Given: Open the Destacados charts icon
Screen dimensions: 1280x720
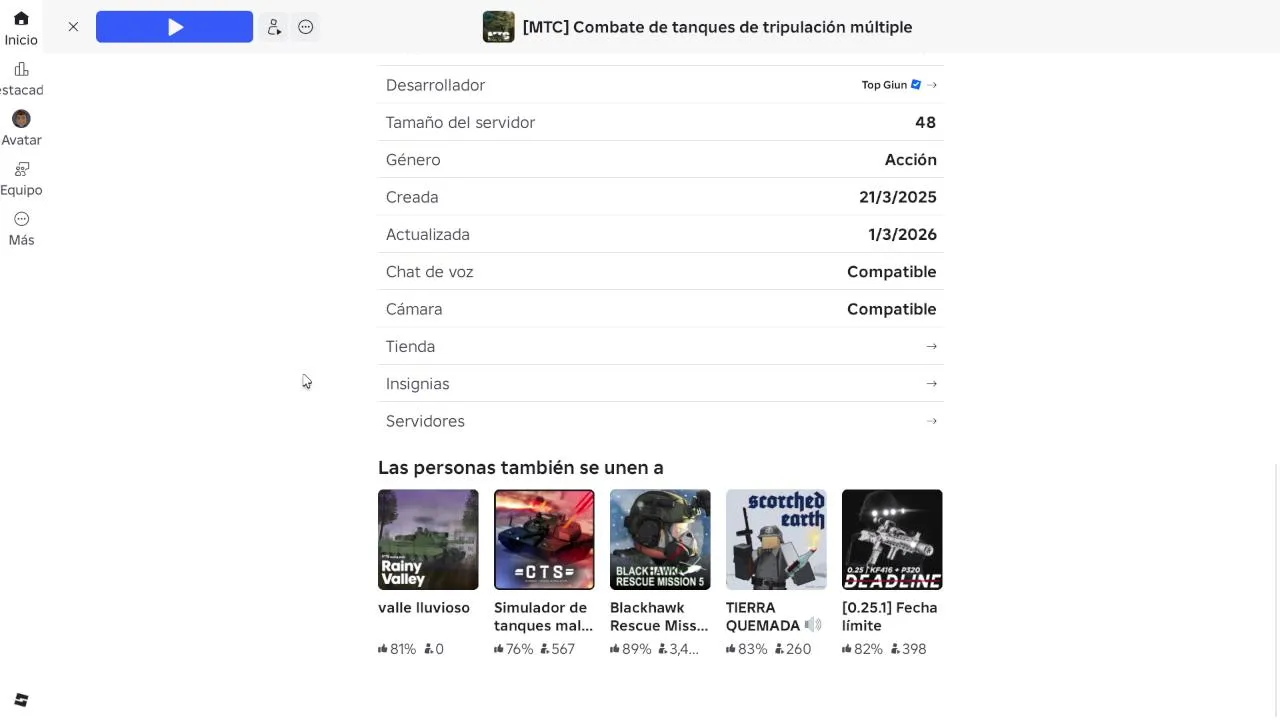Looking at the screenshot, I should coord(21,69).
